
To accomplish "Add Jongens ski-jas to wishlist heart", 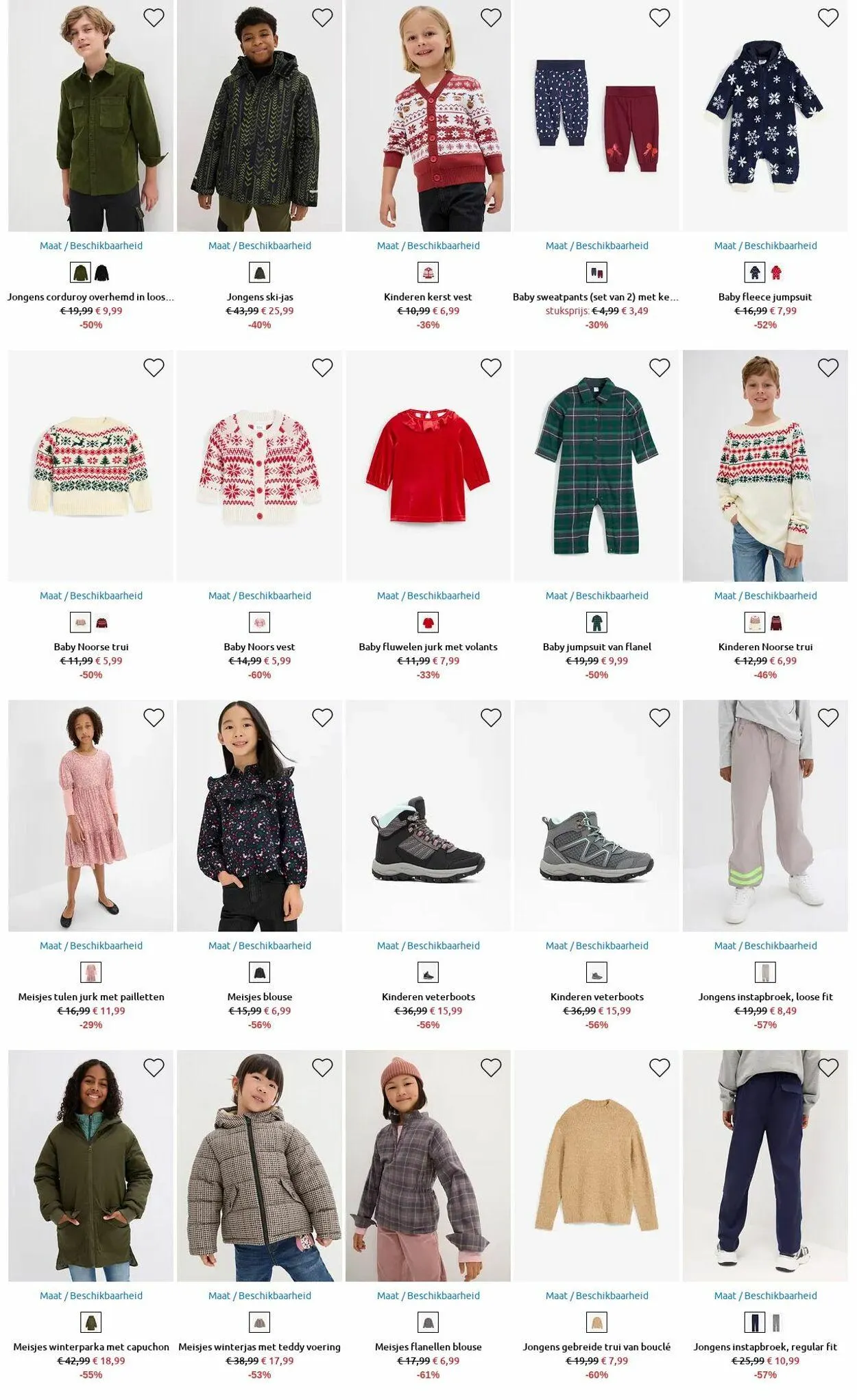I will click(x=322, y=18).
